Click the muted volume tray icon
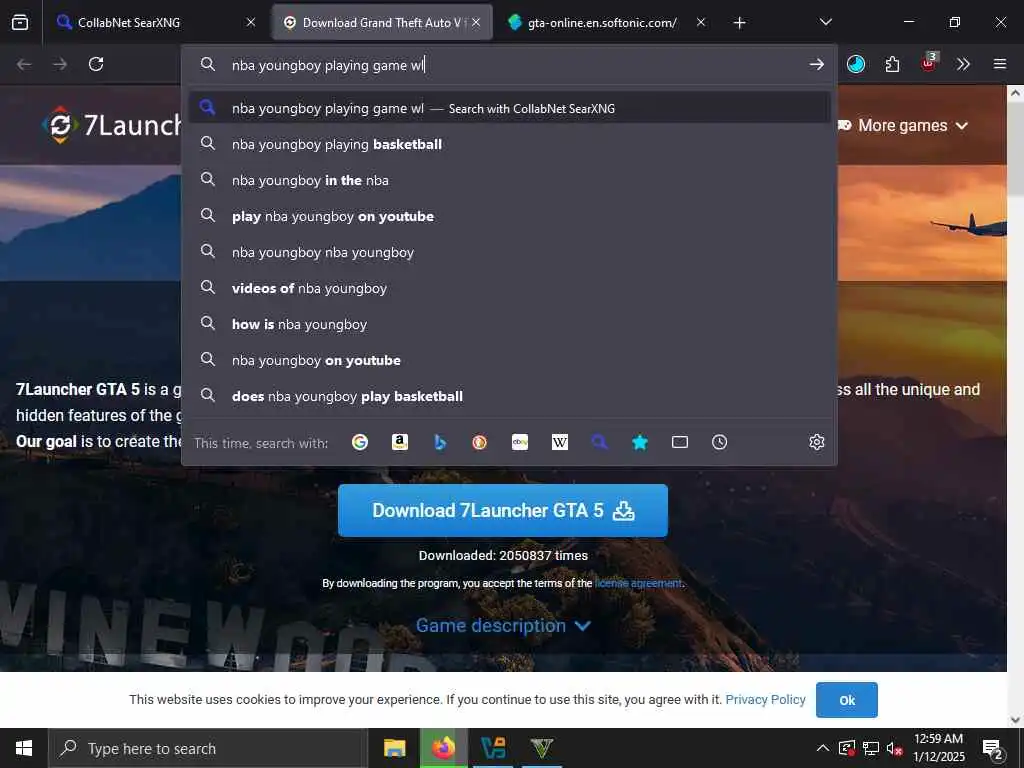Image resolution: width=1024 pixels, height=768 pixels. tap(894, 748)
